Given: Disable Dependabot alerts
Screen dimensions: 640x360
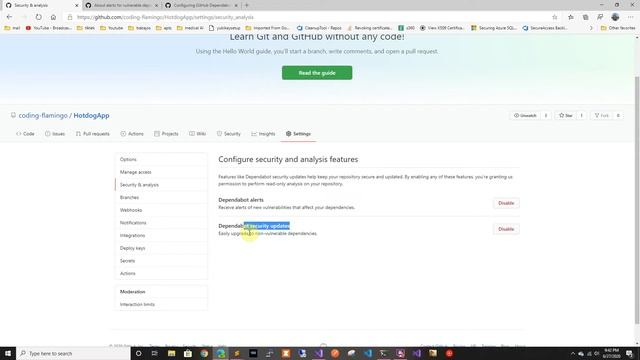Looking at the screenshot, I should [506, 203].
